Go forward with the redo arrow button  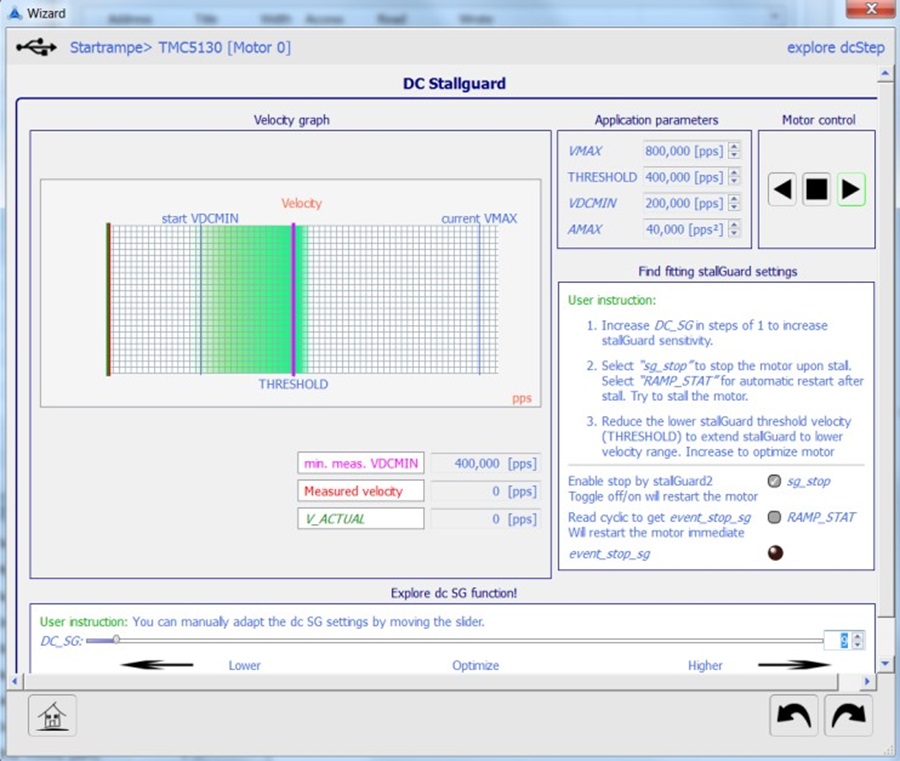[848, 715]
